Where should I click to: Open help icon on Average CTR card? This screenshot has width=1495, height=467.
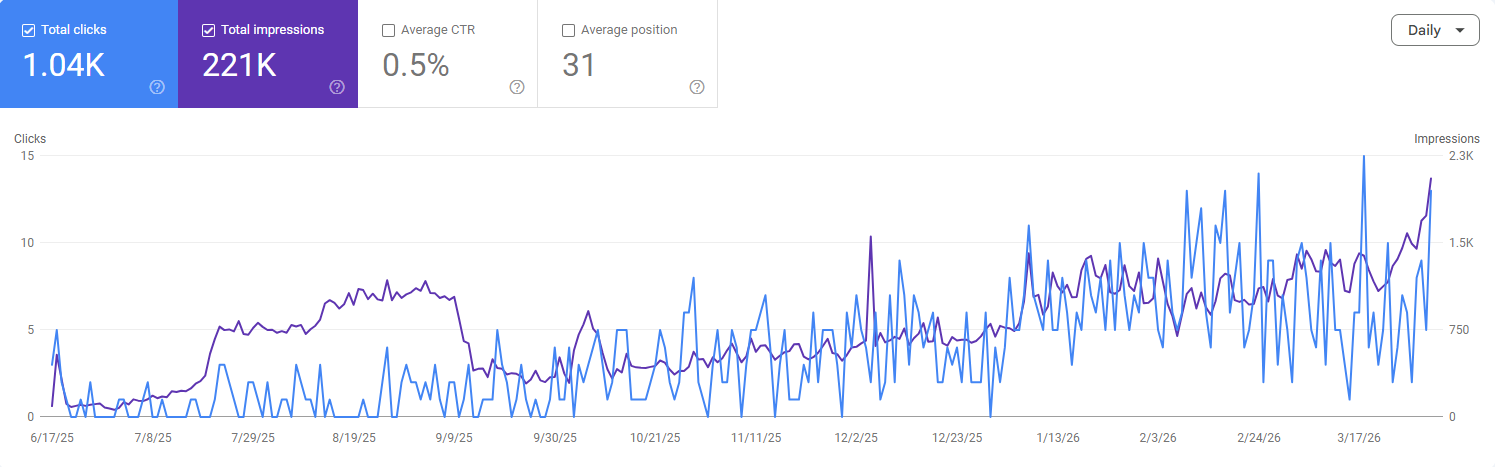tap(517, 87)
